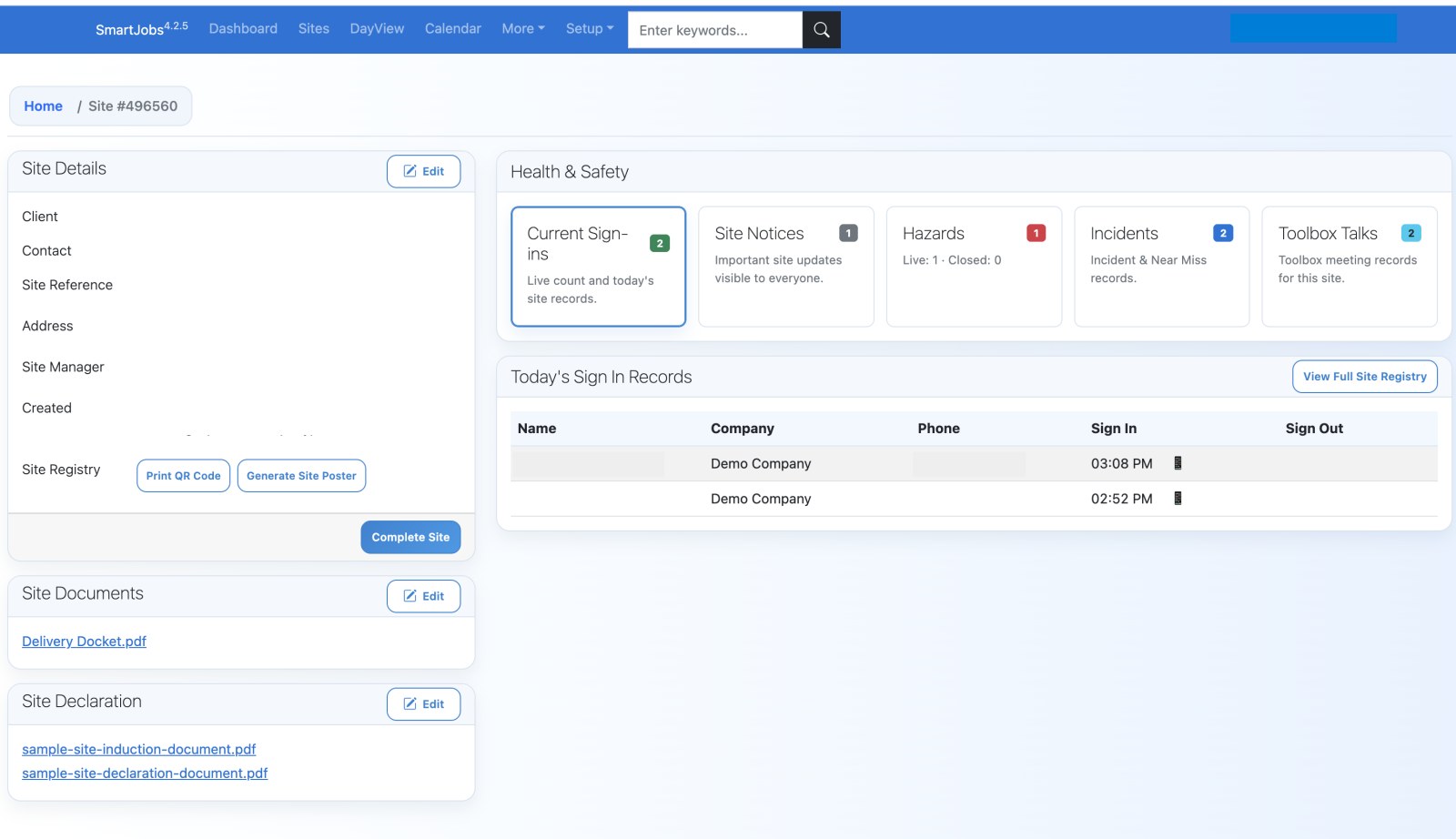Click the phone icon beside 03:08 PM
Image resolution: width=1456 pixels, height=839 pixels.
pos(1178,463)
